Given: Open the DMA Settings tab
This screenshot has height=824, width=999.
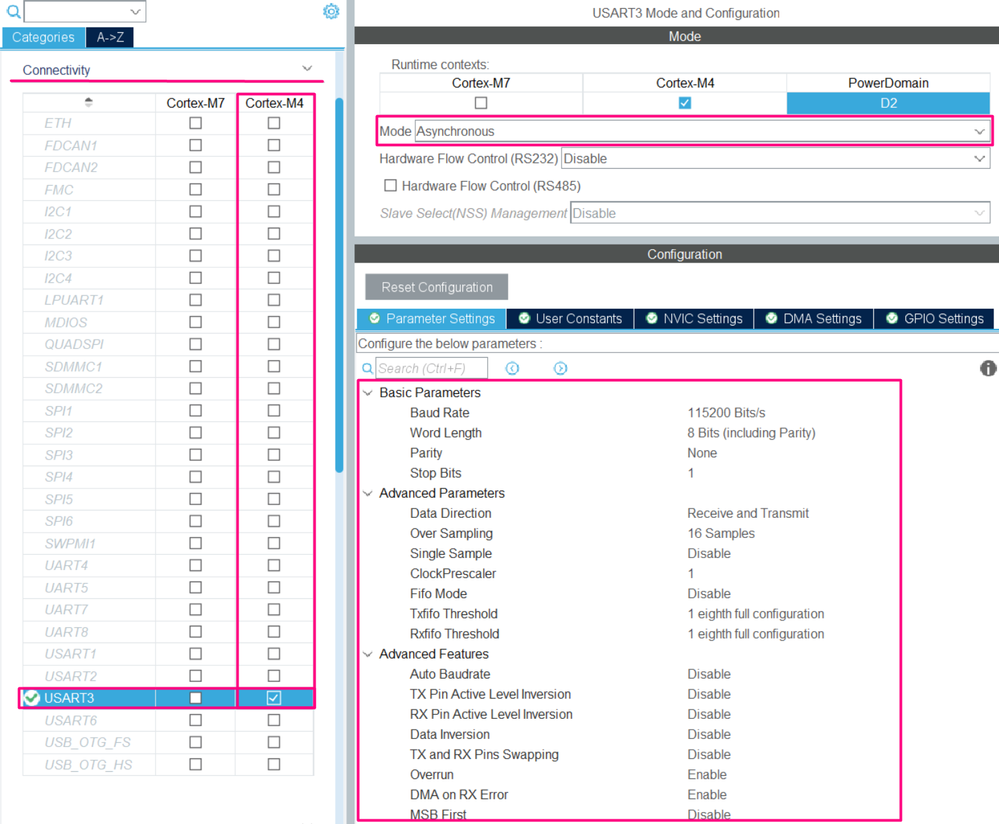Looking at the screenshot, I should [x=814, y=319].
